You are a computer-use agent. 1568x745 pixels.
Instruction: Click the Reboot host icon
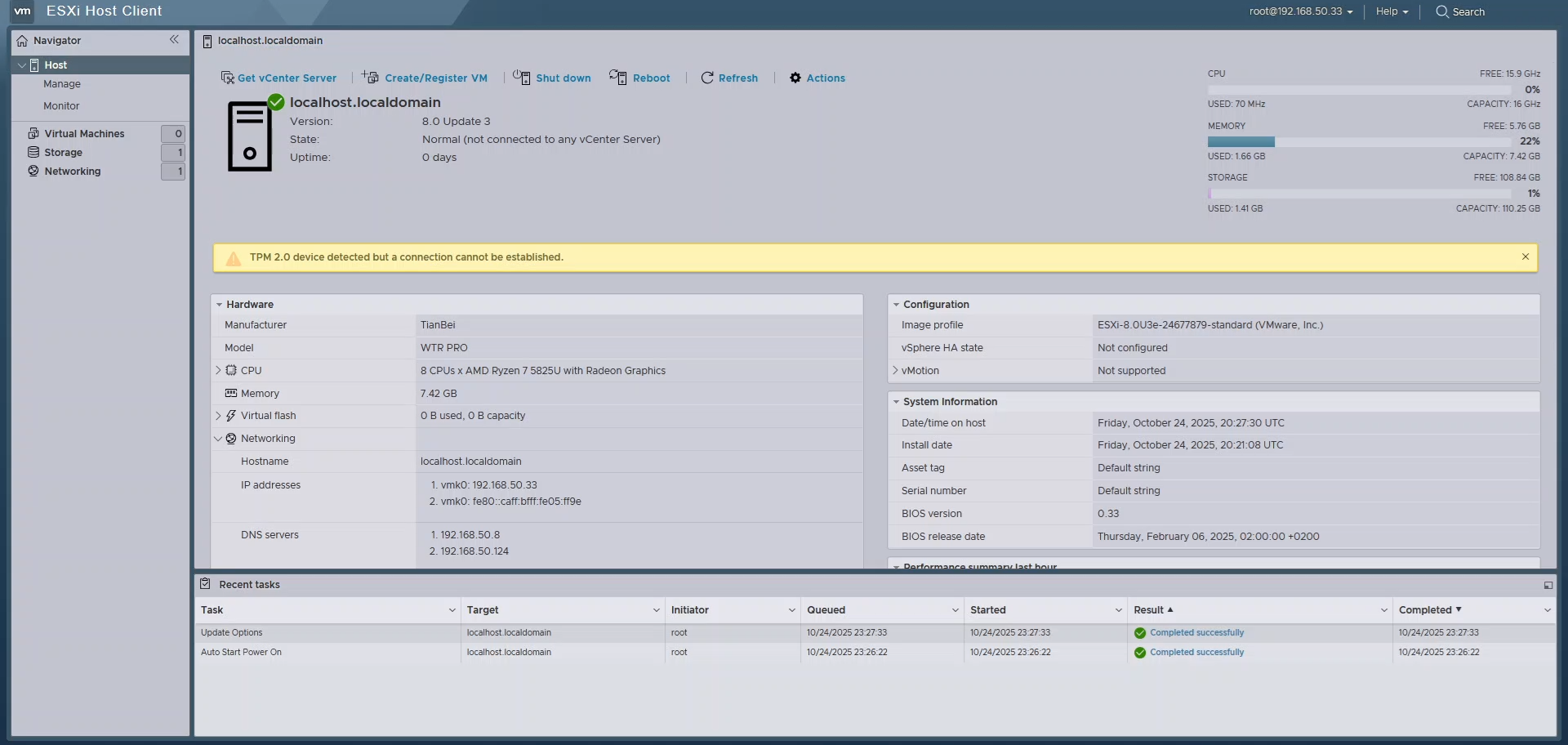tap(618, 78)
